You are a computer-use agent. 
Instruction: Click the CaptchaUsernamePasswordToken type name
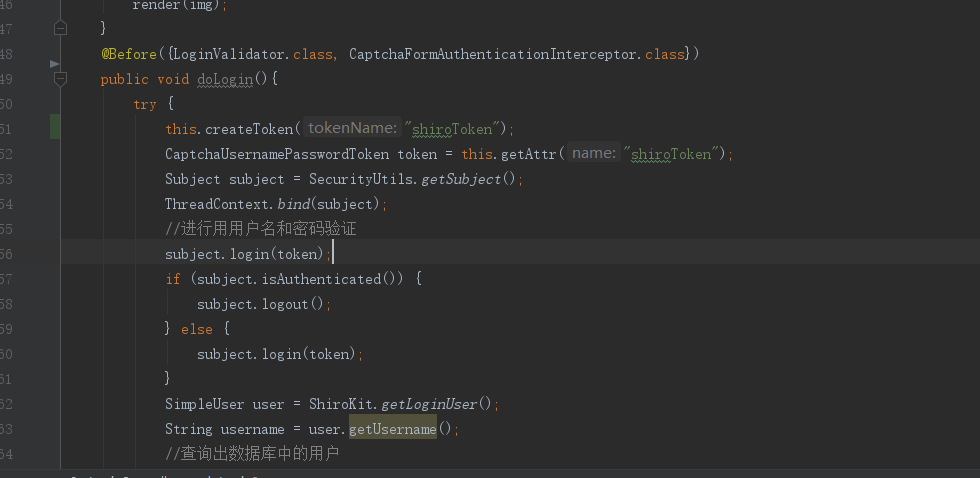coord(277,154)
